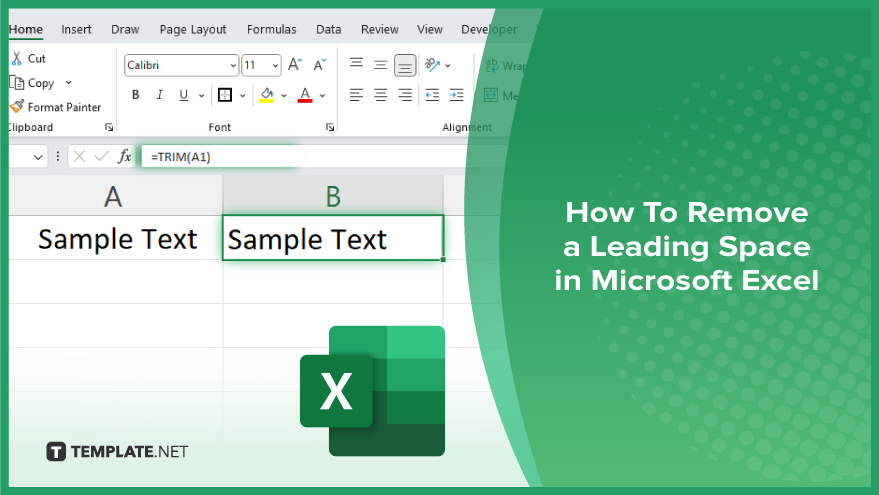The width and height of the screenshot is (879, 495).
Task: Click the Merge cells icon
Action: [491, 95]
